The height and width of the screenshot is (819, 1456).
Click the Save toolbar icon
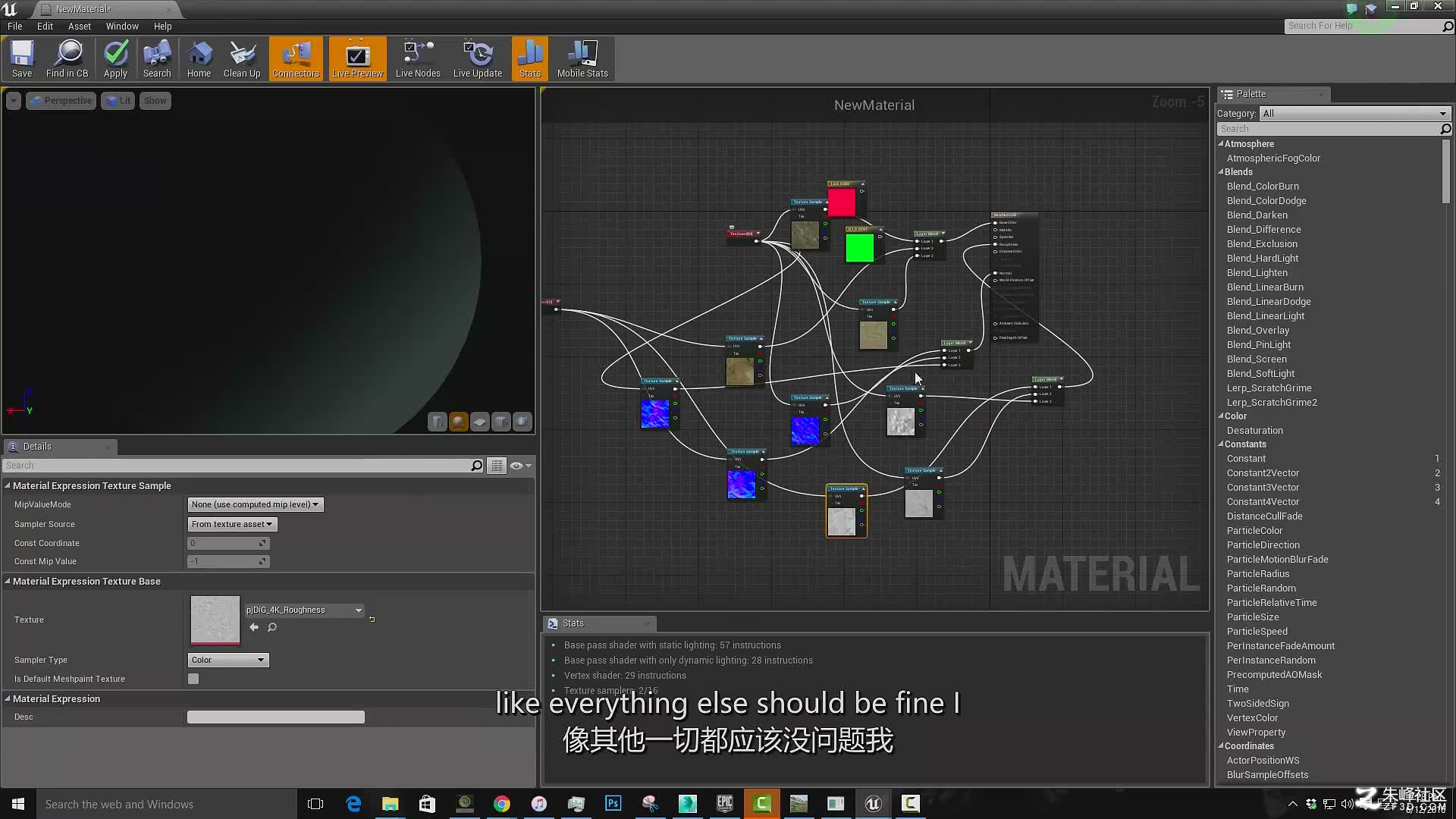22,58
